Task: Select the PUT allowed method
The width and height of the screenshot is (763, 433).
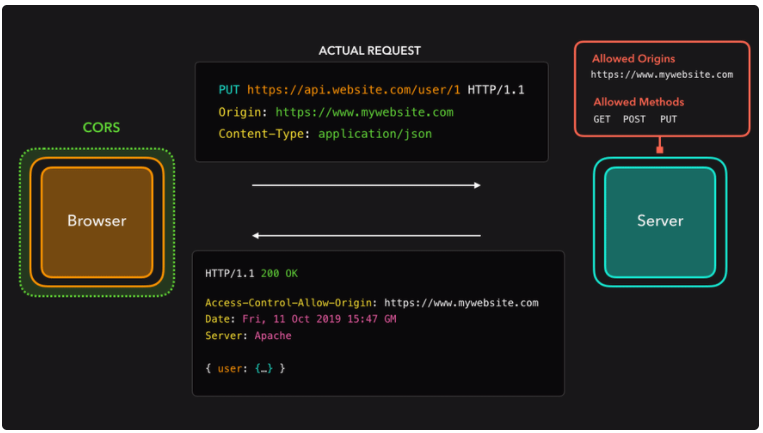Action: tap(668, 119)
